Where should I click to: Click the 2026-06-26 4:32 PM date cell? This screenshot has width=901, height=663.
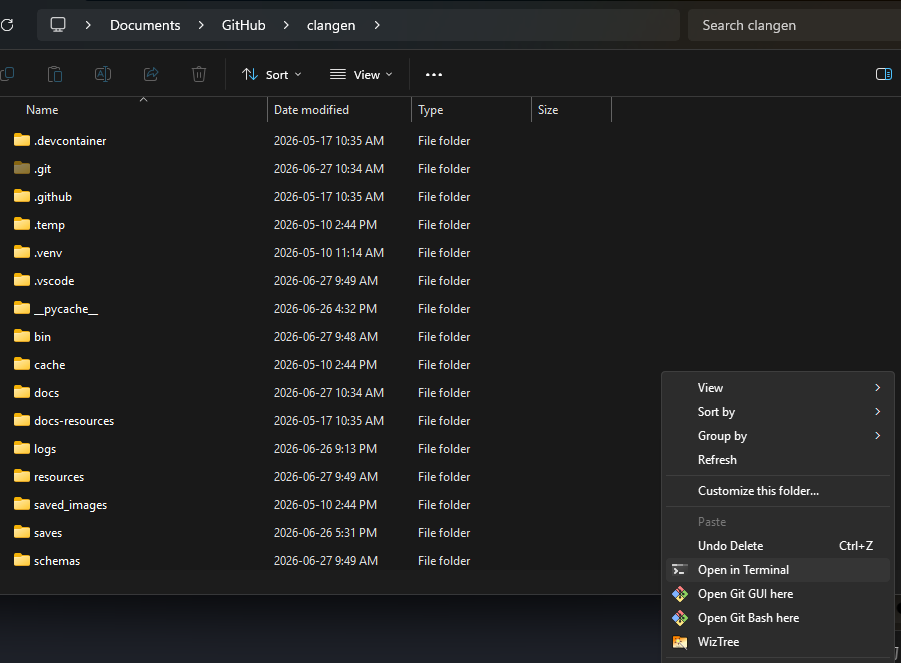(325, 309)
